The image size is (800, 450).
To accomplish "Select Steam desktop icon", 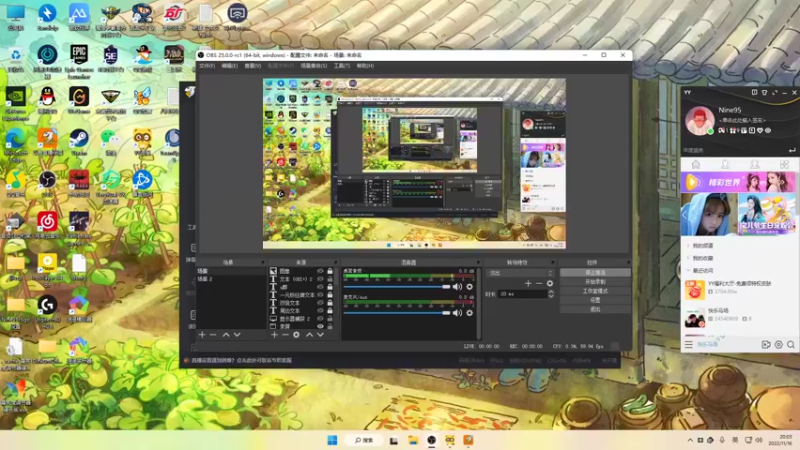I will tap(79, 143).
